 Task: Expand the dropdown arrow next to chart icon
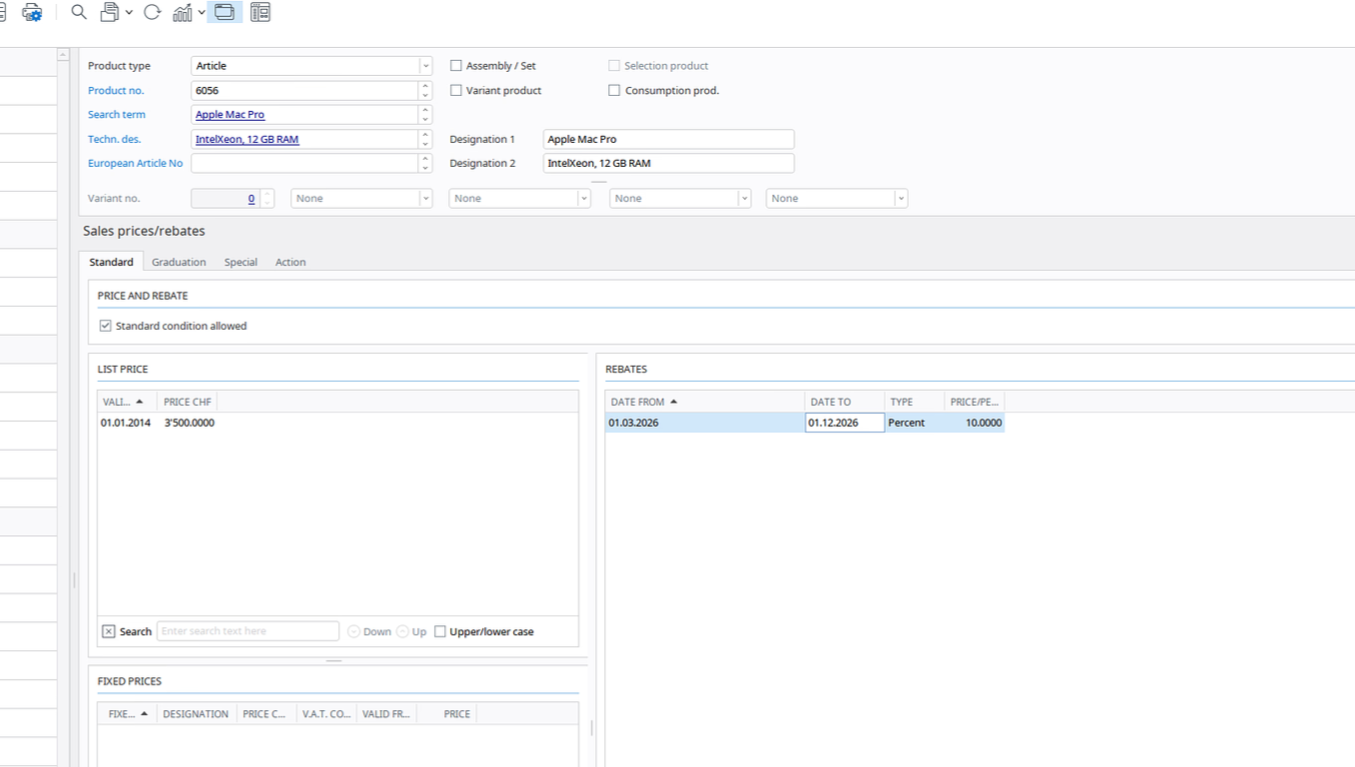point(201,13)
